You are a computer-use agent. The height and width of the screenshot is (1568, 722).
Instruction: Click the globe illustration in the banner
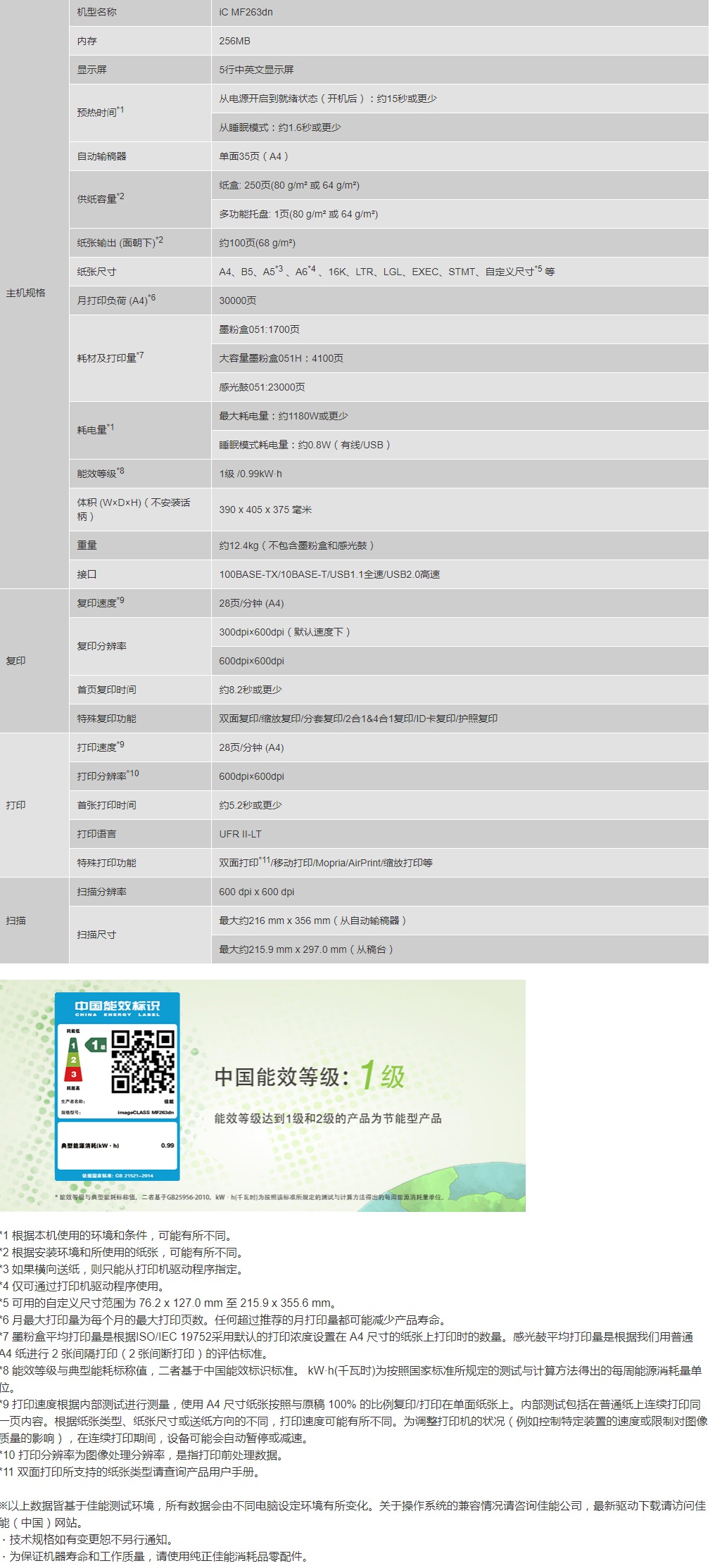tap(464, 1184)
